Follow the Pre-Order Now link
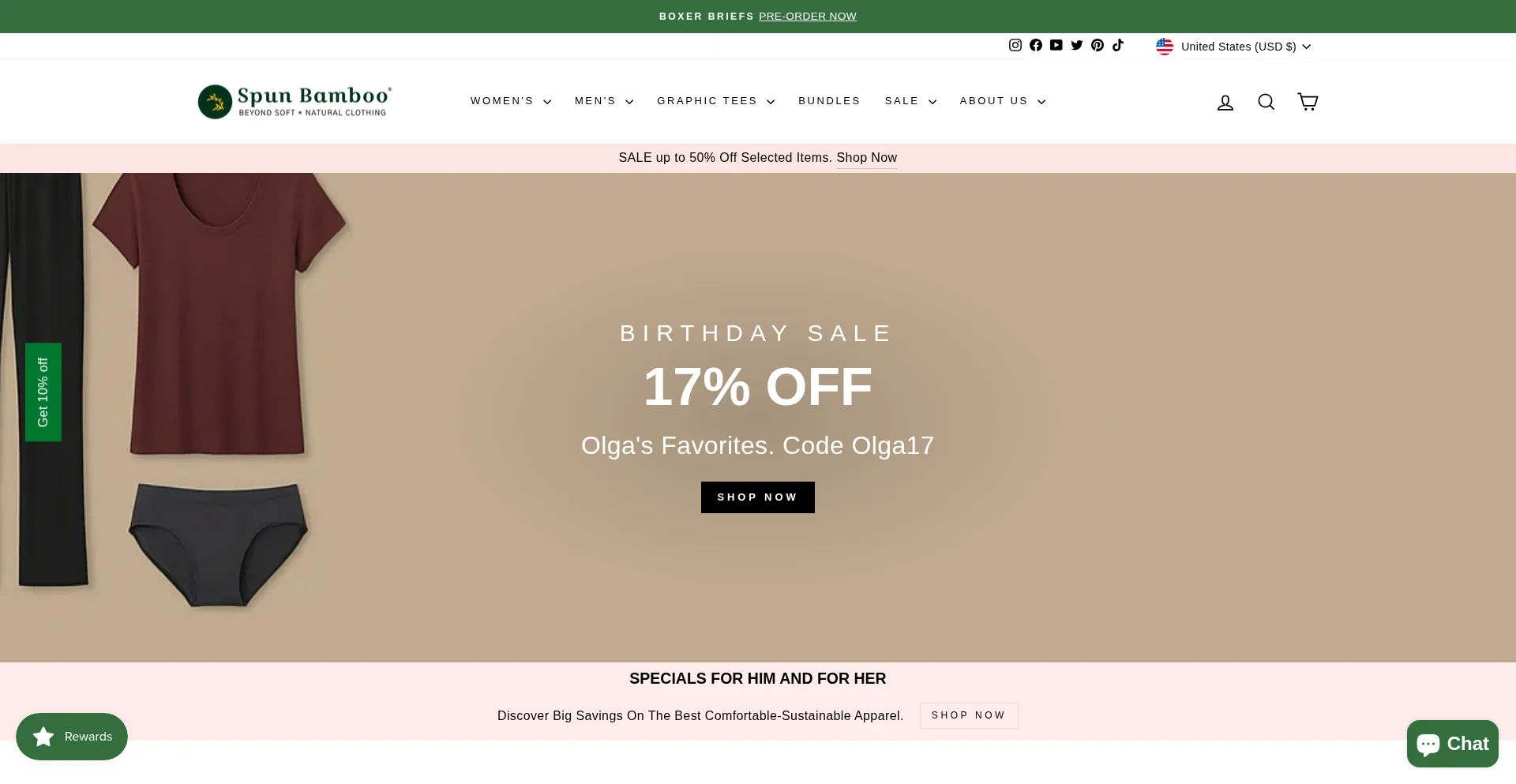Image resolution: width=1516 pixels, height=784 pixels. click(x=807, y=17)
